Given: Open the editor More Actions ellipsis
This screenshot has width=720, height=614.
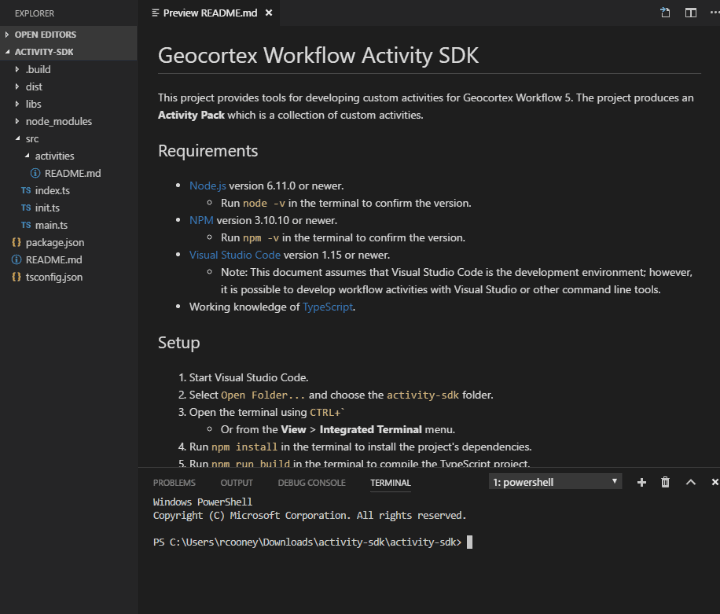Looking at the screenshot, I should 714,12.
